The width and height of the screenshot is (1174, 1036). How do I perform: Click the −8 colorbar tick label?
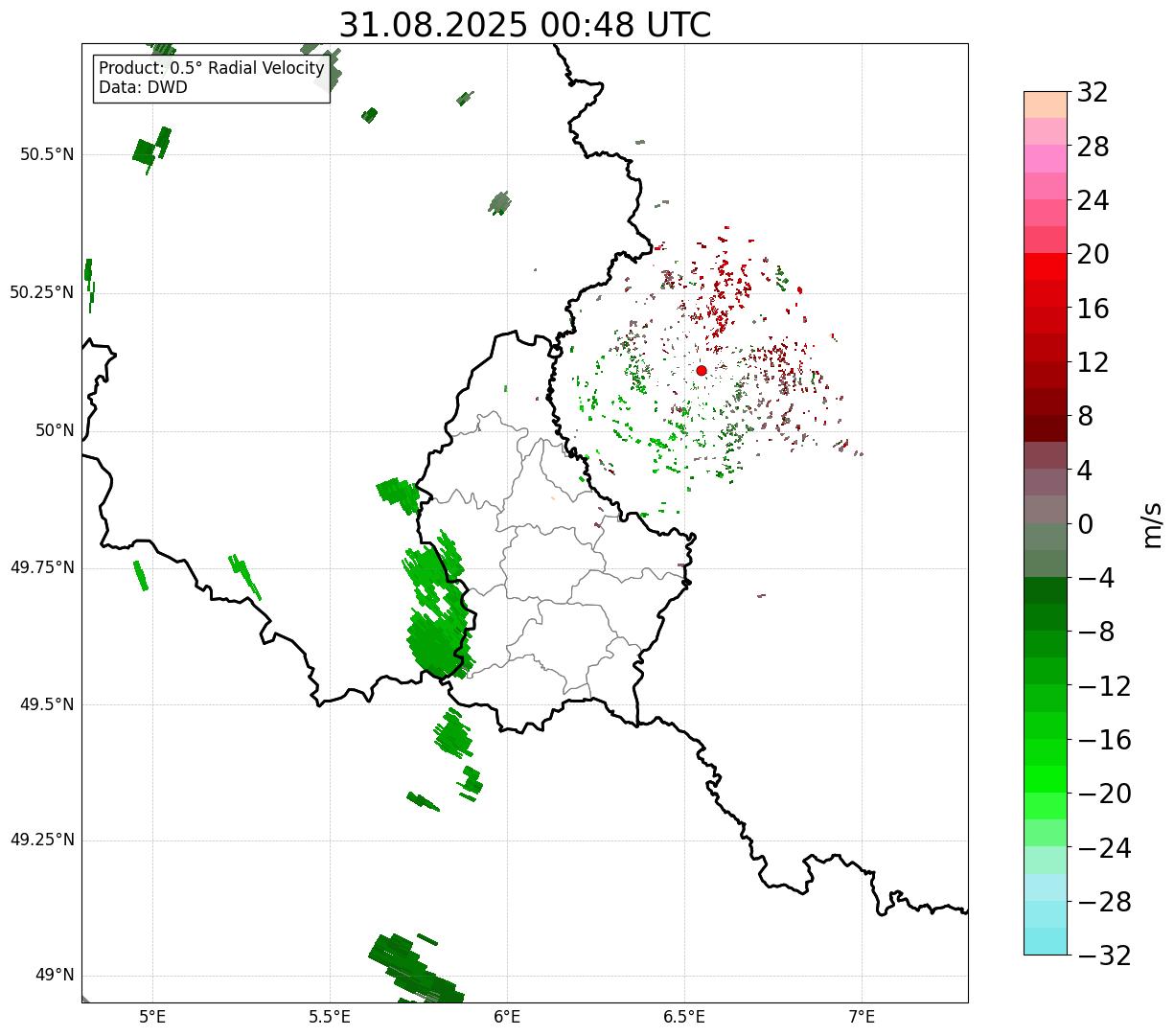point(1095,632)
